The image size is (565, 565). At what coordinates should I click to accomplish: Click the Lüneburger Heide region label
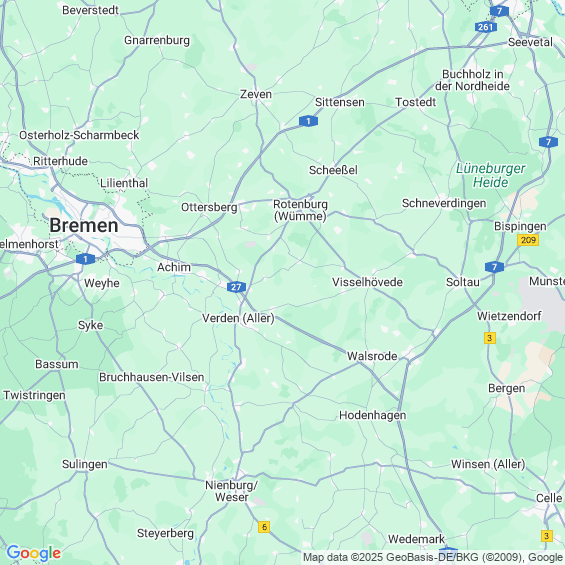(x=490, y=175)
